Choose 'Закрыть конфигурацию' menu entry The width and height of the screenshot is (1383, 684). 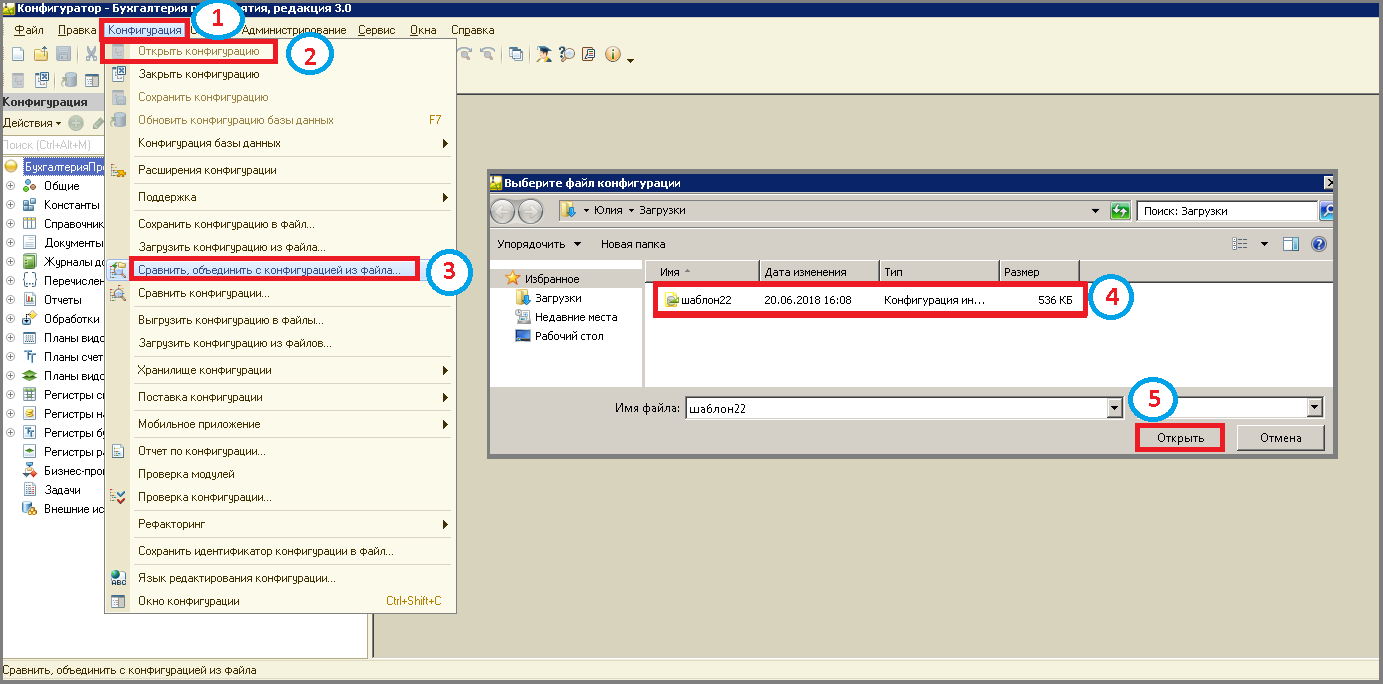tap(198, 74)
